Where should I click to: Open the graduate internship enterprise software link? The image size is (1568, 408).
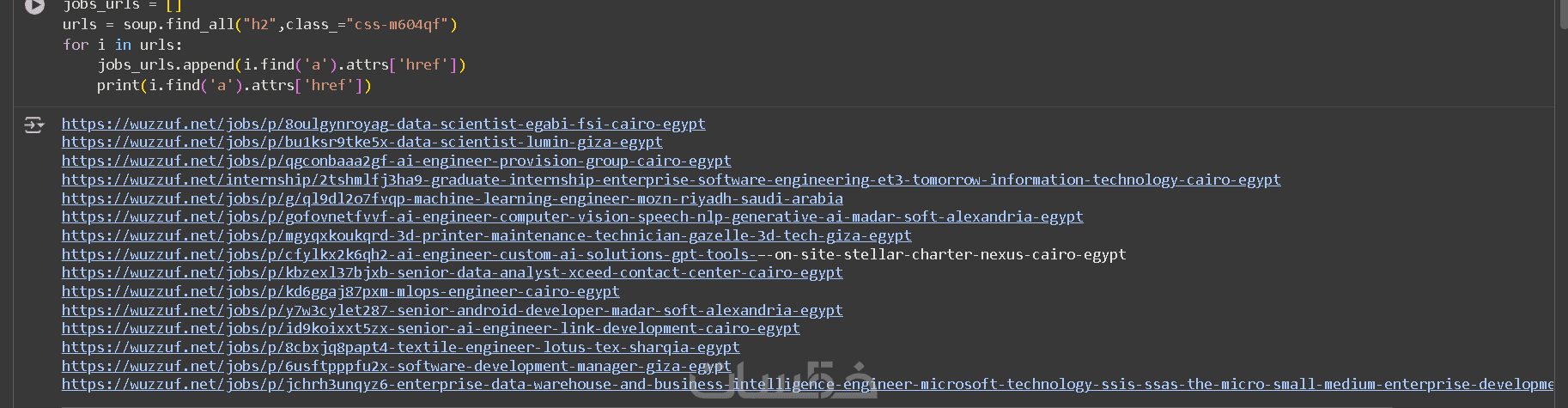(x=671, y=180)
